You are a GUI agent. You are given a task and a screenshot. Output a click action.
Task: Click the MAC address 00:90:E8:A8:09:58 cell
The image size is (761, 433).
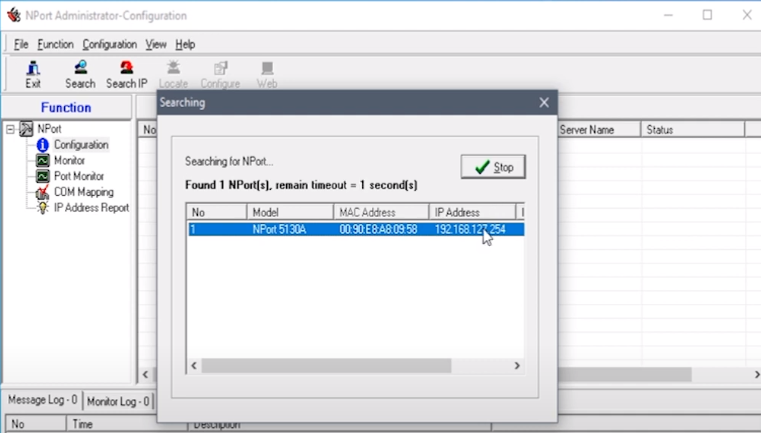378,229
